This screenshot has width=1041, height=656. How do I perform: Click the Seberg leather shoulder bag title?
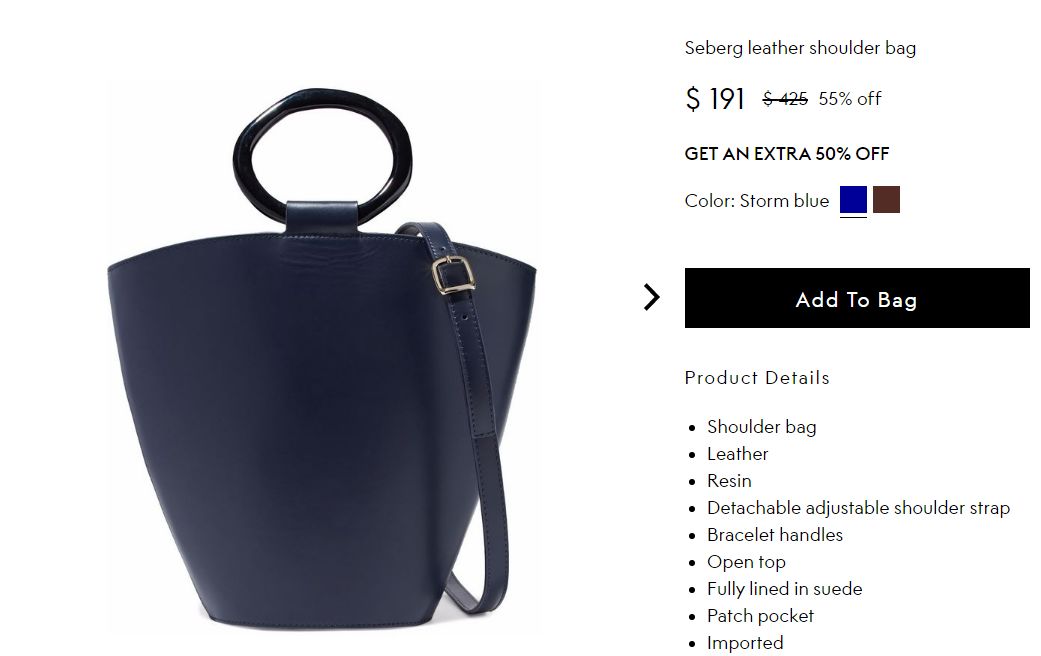(x=800, y=48)
